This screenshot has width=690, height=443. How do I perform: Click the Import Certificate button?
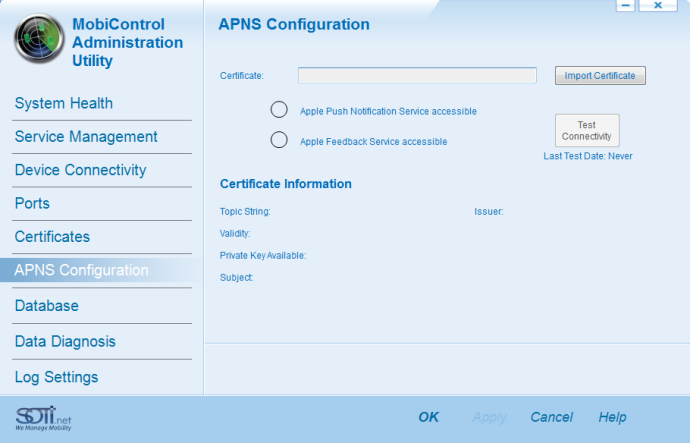(600, 76)
